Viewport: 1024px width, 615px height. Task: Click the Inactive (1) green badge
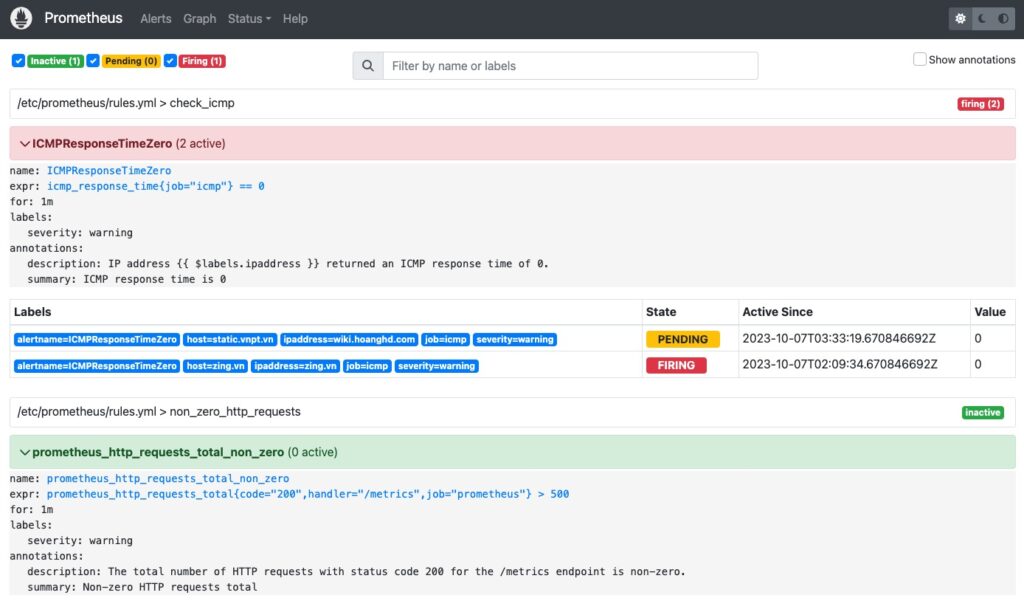(56, 61)
